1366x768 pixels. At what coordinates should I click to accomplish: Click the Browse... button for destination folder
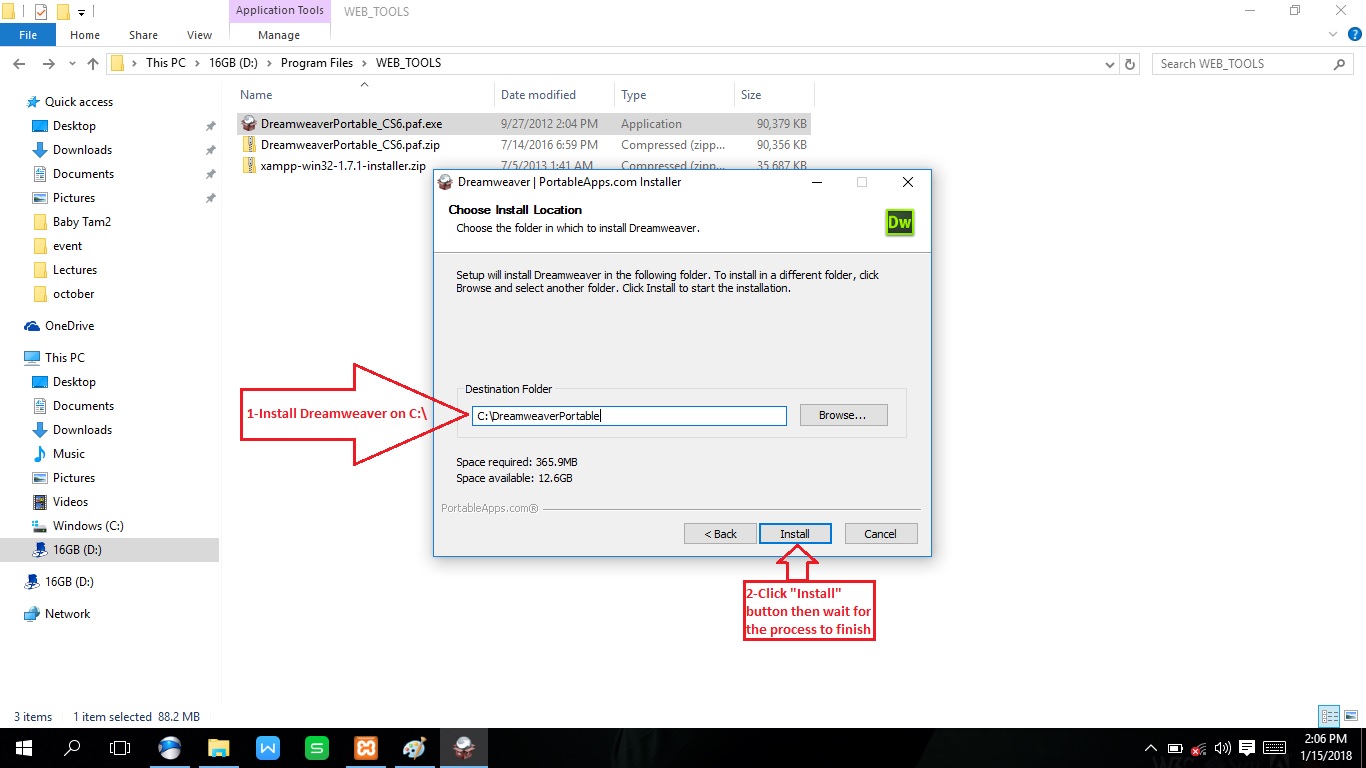843,415
